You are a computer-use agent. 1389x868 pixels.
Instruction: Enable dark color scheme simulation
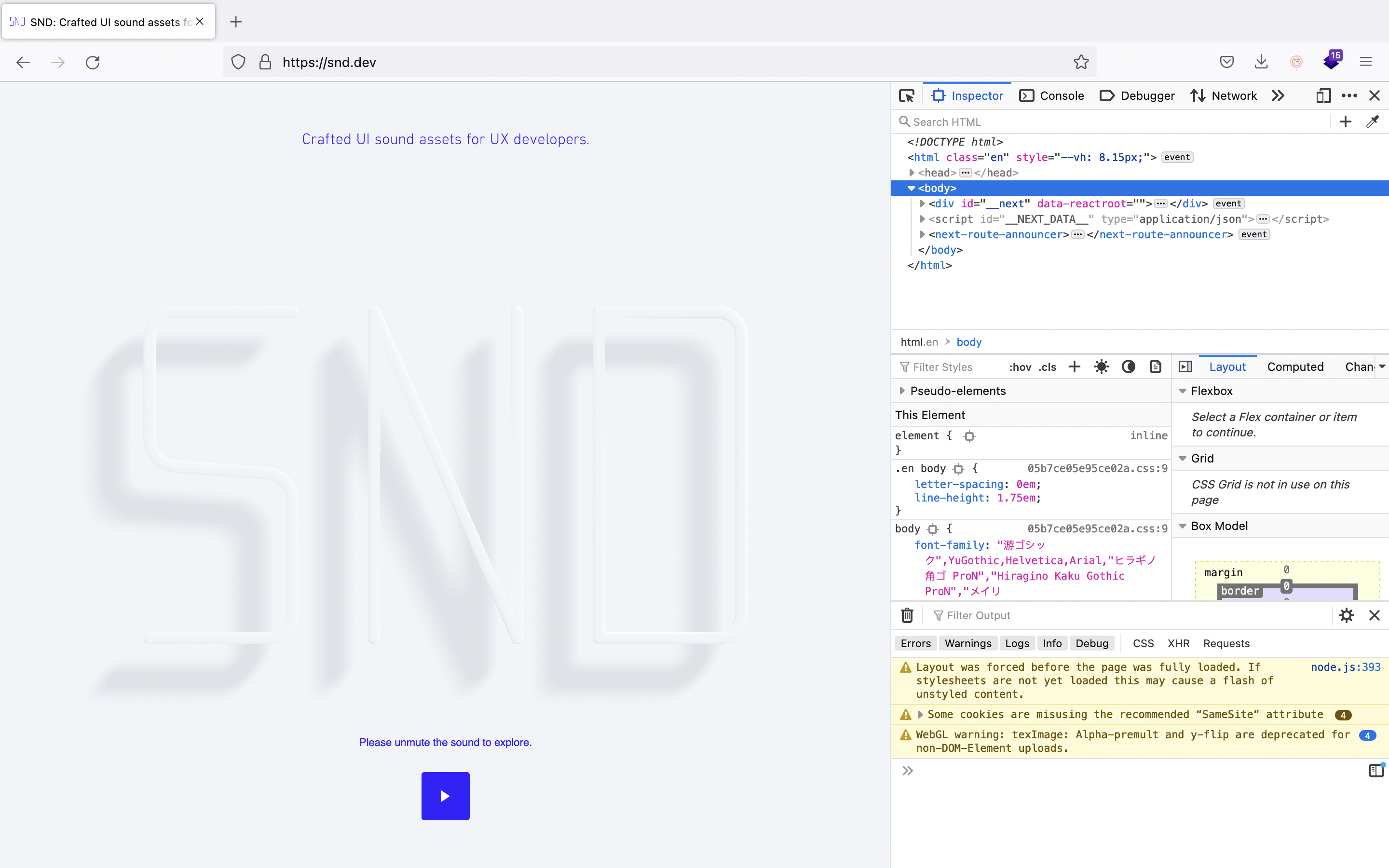[1128, 367]
